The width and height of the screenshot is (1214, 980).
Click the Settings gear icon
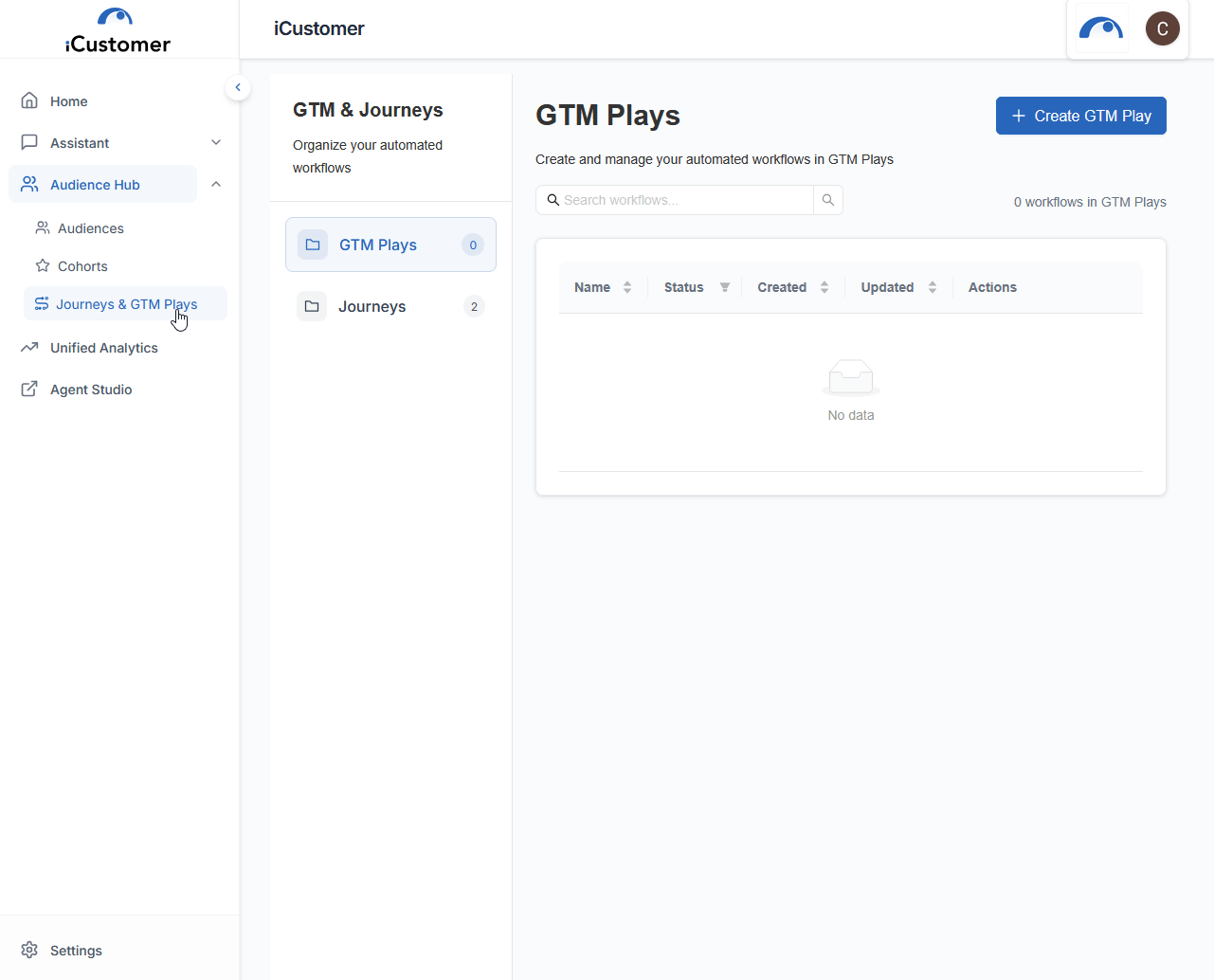(x=29, y=950)
